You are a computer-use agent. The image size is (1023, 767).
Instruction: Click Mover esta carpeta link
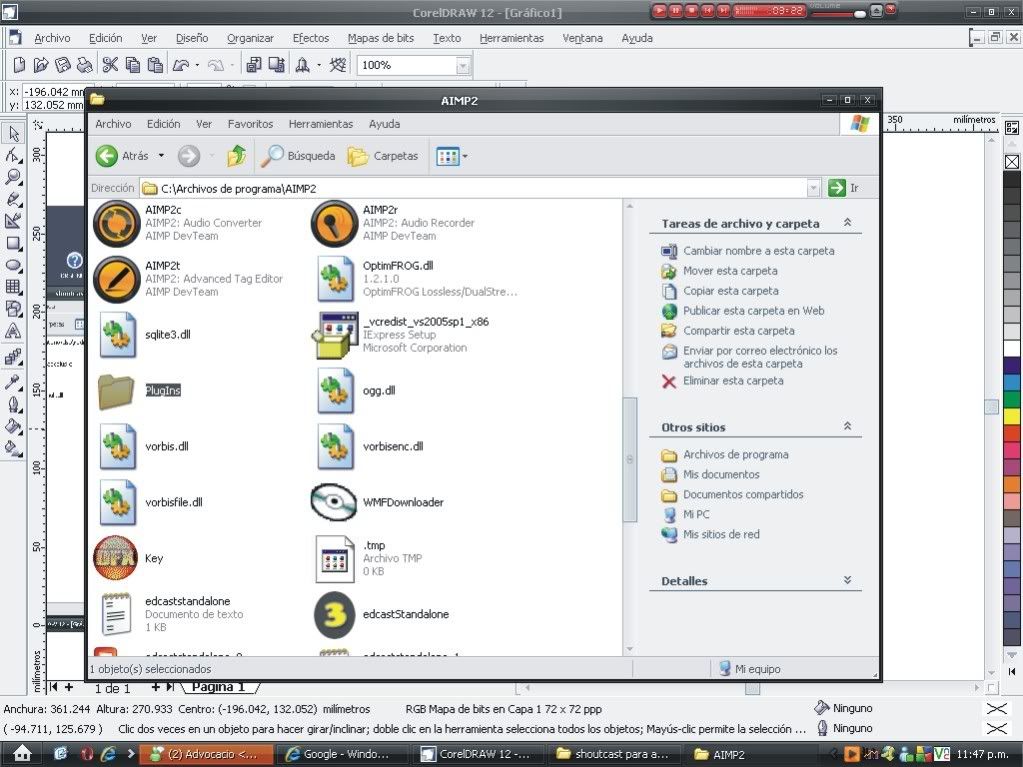pos(730,271)
